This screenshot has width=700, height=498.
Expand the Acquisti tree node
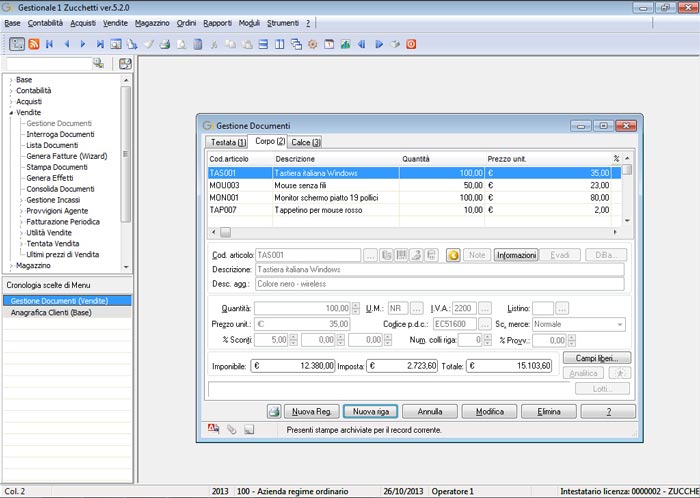(11, 102)
